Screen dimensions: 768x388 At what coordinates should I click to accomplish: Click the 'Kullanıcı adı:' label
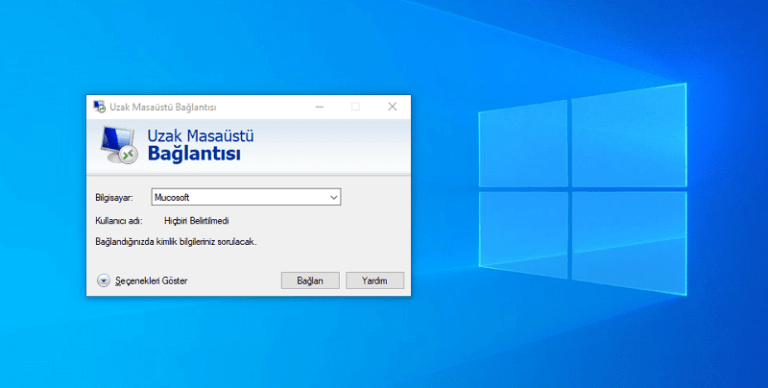pos(119,221)
